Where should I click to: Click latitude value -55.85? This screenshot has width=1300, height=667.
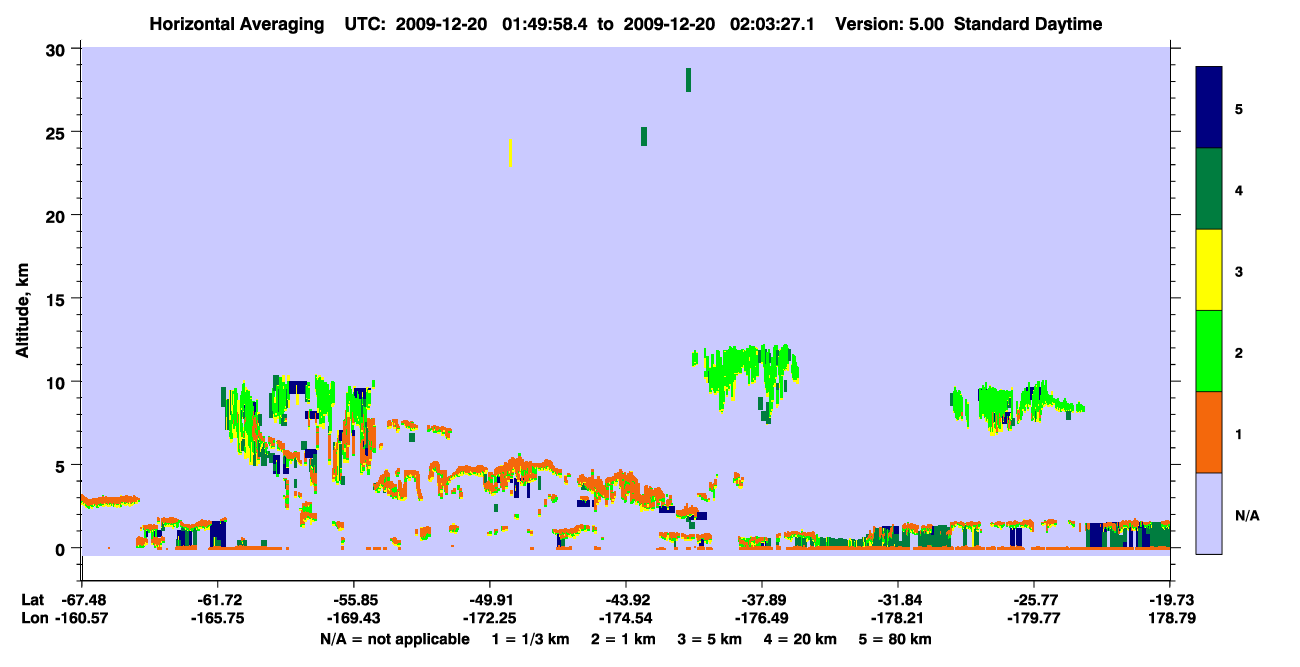pos(353,600)
